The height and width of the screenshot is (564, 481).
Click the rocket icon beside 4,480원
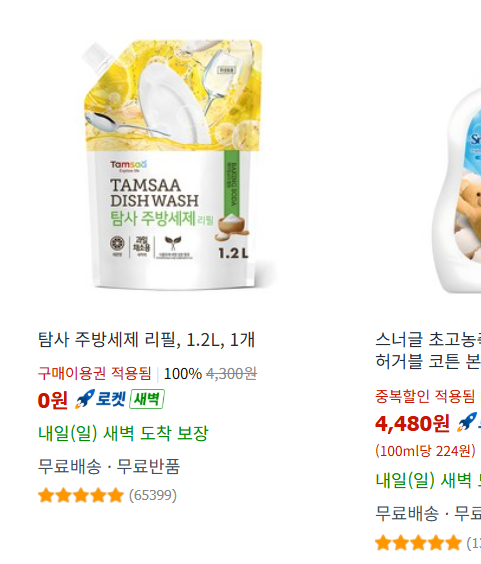click(x=467, y=422)
